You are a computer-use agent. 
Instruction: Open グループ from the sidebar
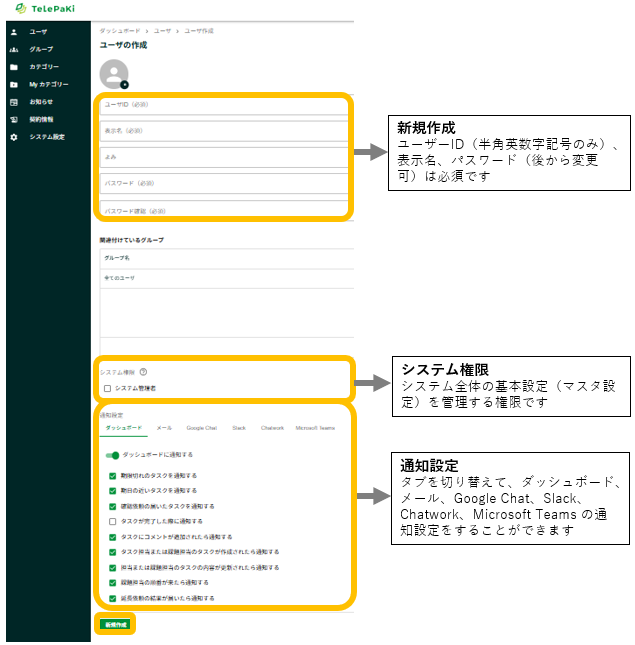[x=41, y=49]
